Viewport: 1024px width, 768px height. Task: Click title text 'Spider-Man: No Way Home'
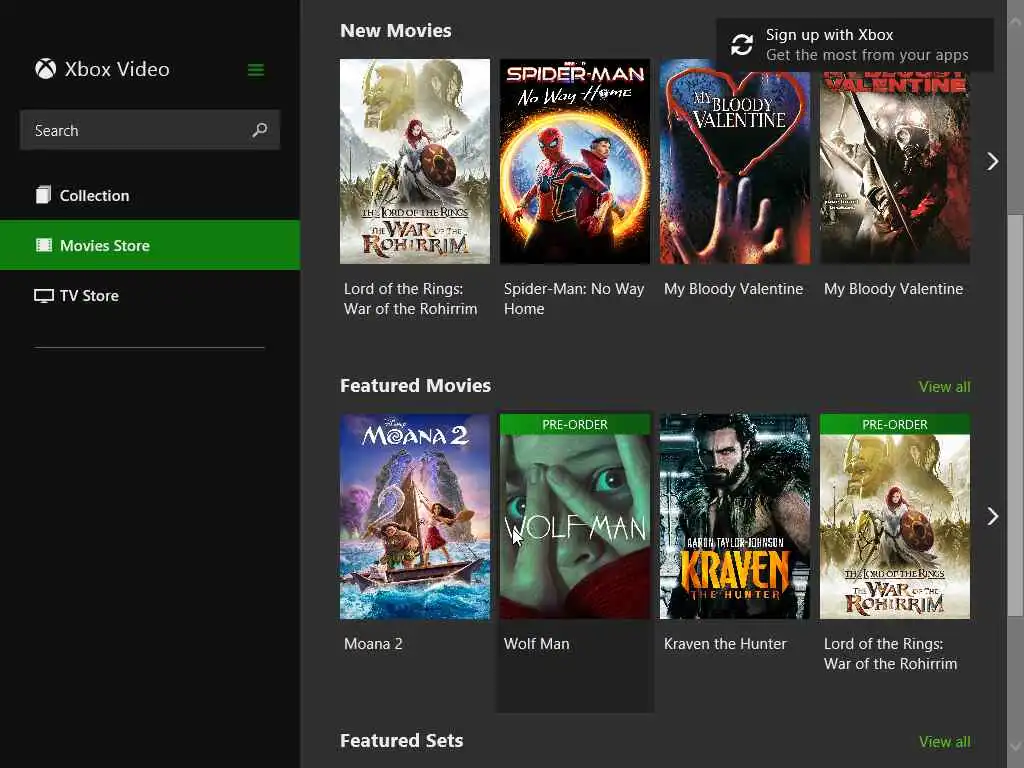click(x=573, y=298)
